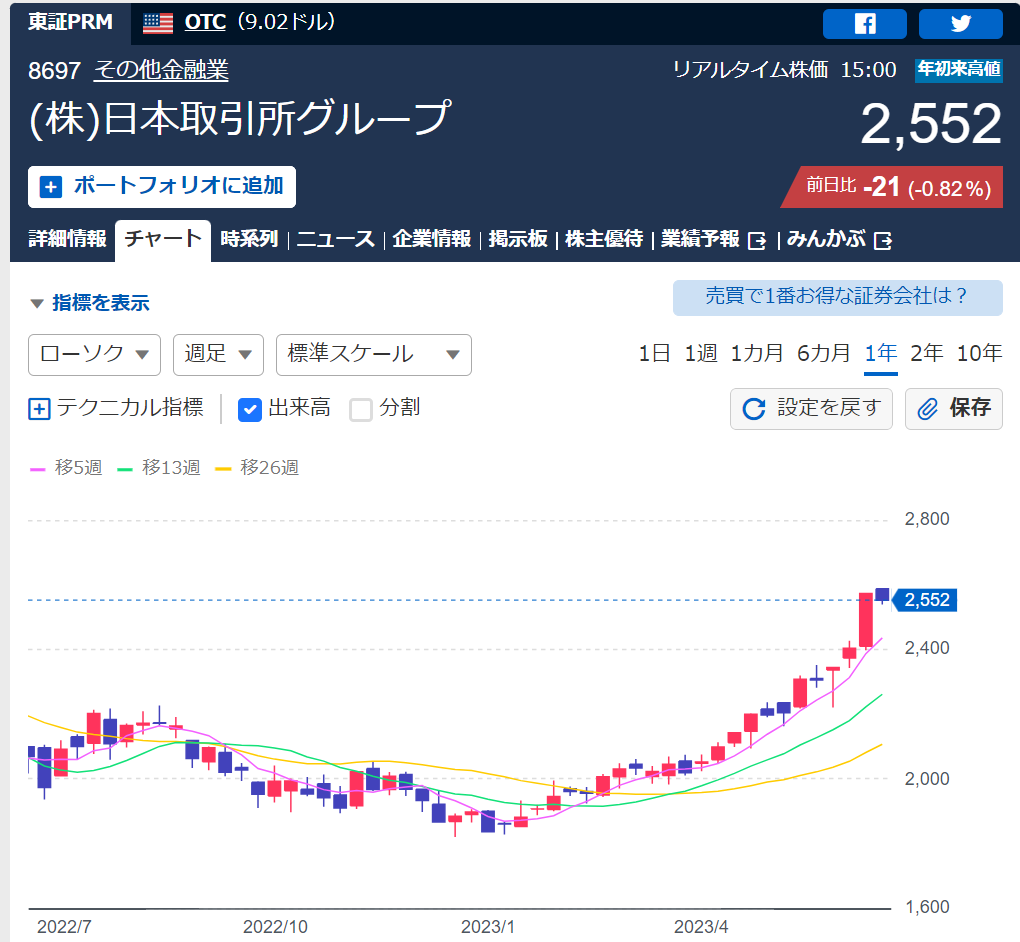Select the 10年 chart range
The image size is (1020, 942).
point(979,353)
